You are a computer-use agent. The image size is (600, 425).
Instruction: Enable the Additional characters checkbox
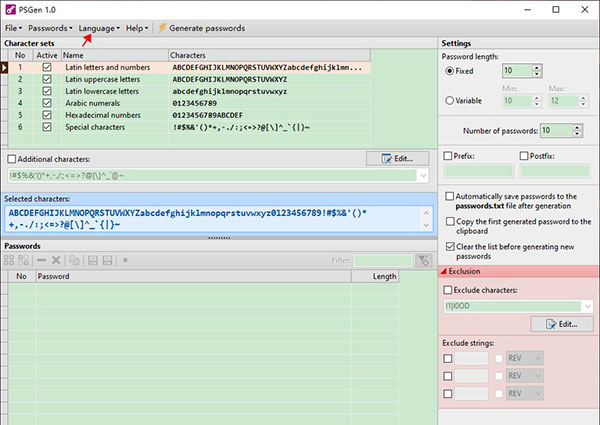point(12,159)
